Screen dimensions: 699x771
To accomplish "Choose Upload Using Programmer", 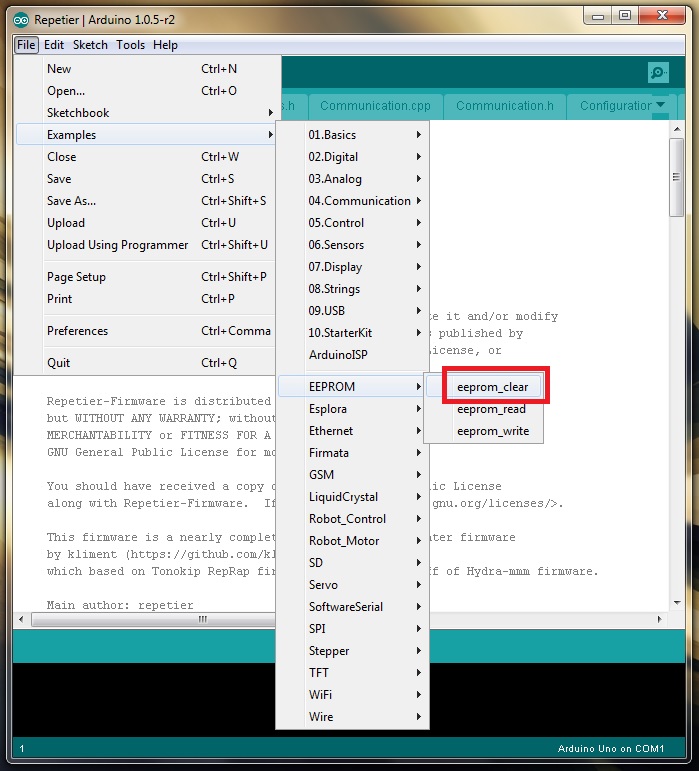I will click(117, 245).
